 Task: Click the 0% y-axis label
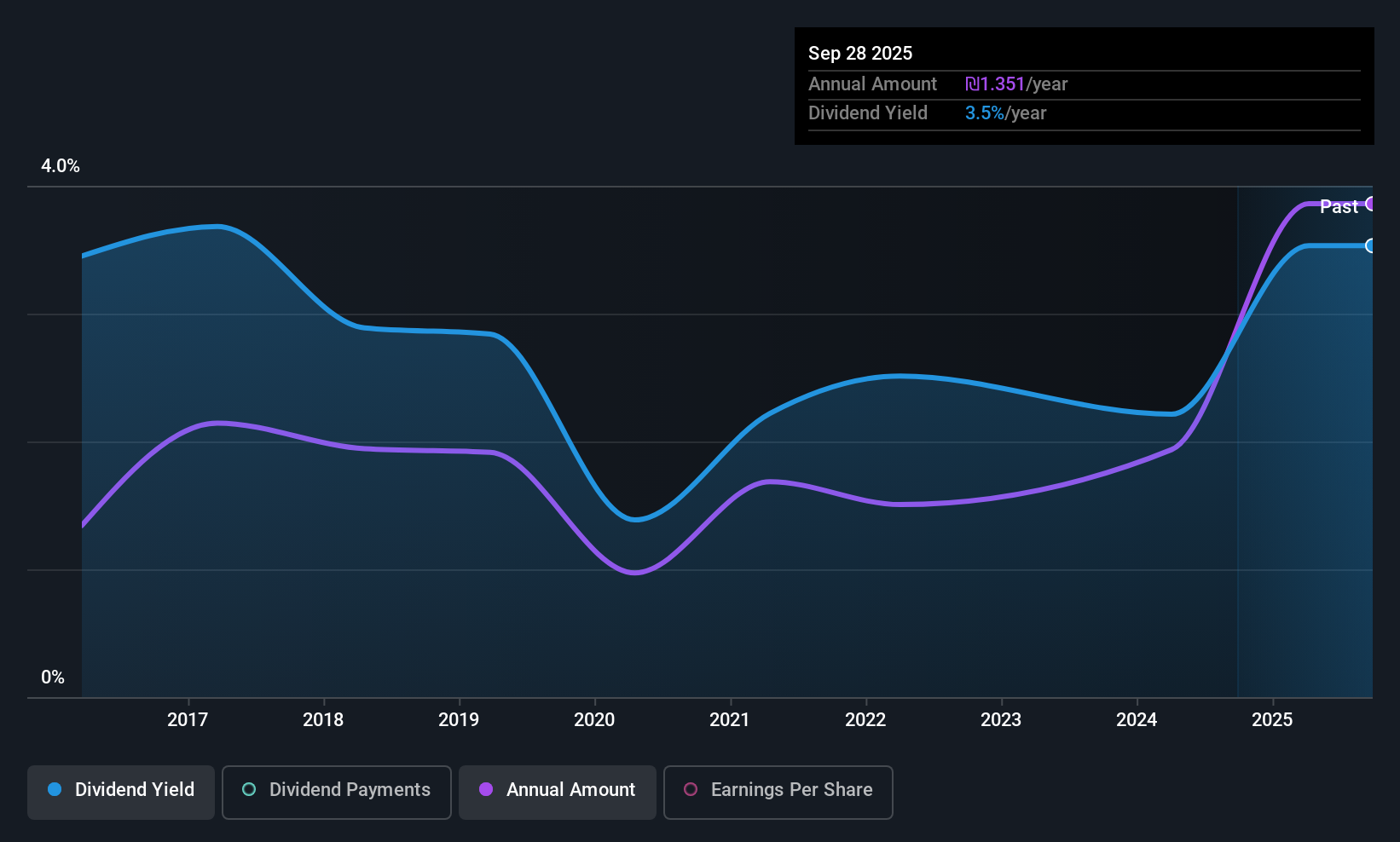(53, 678)
